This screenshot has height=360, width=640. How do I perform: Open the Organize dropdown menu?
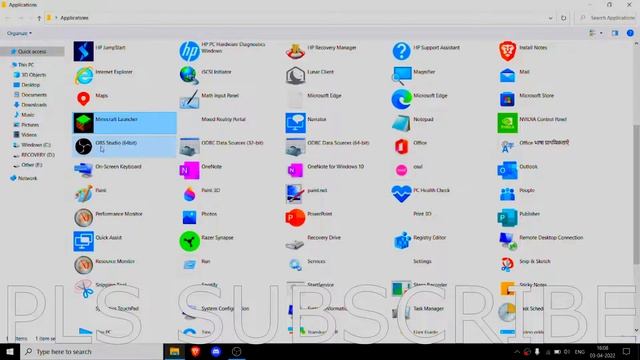(19, 33)
